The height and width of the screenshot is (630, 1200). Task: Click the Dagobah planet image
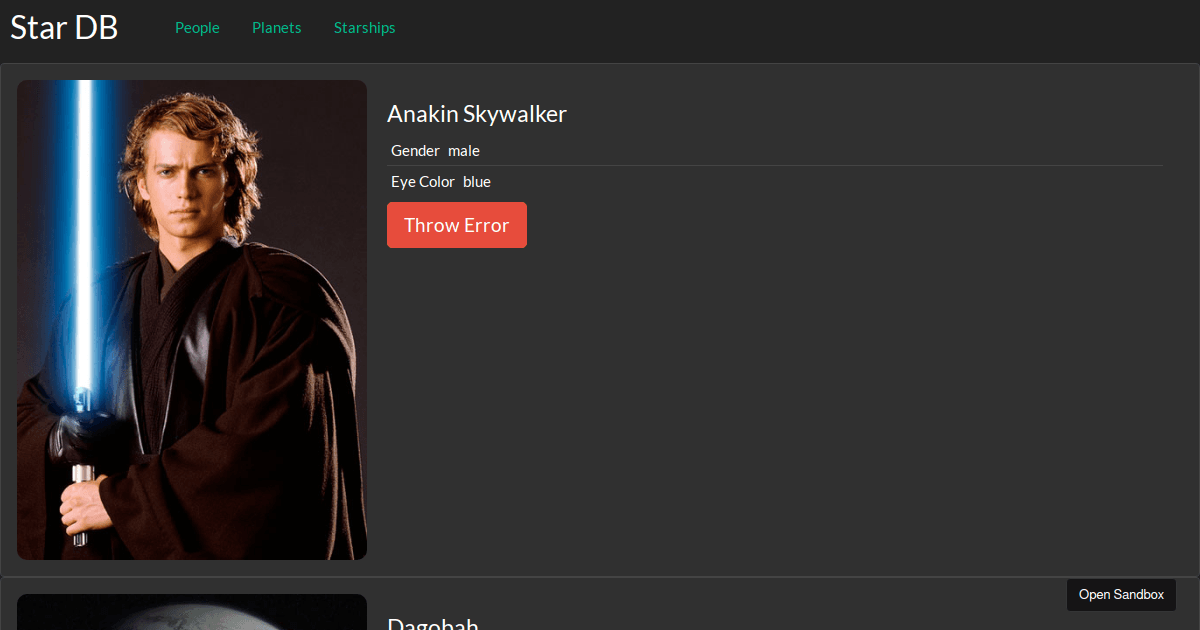click(x=192, y=612)
